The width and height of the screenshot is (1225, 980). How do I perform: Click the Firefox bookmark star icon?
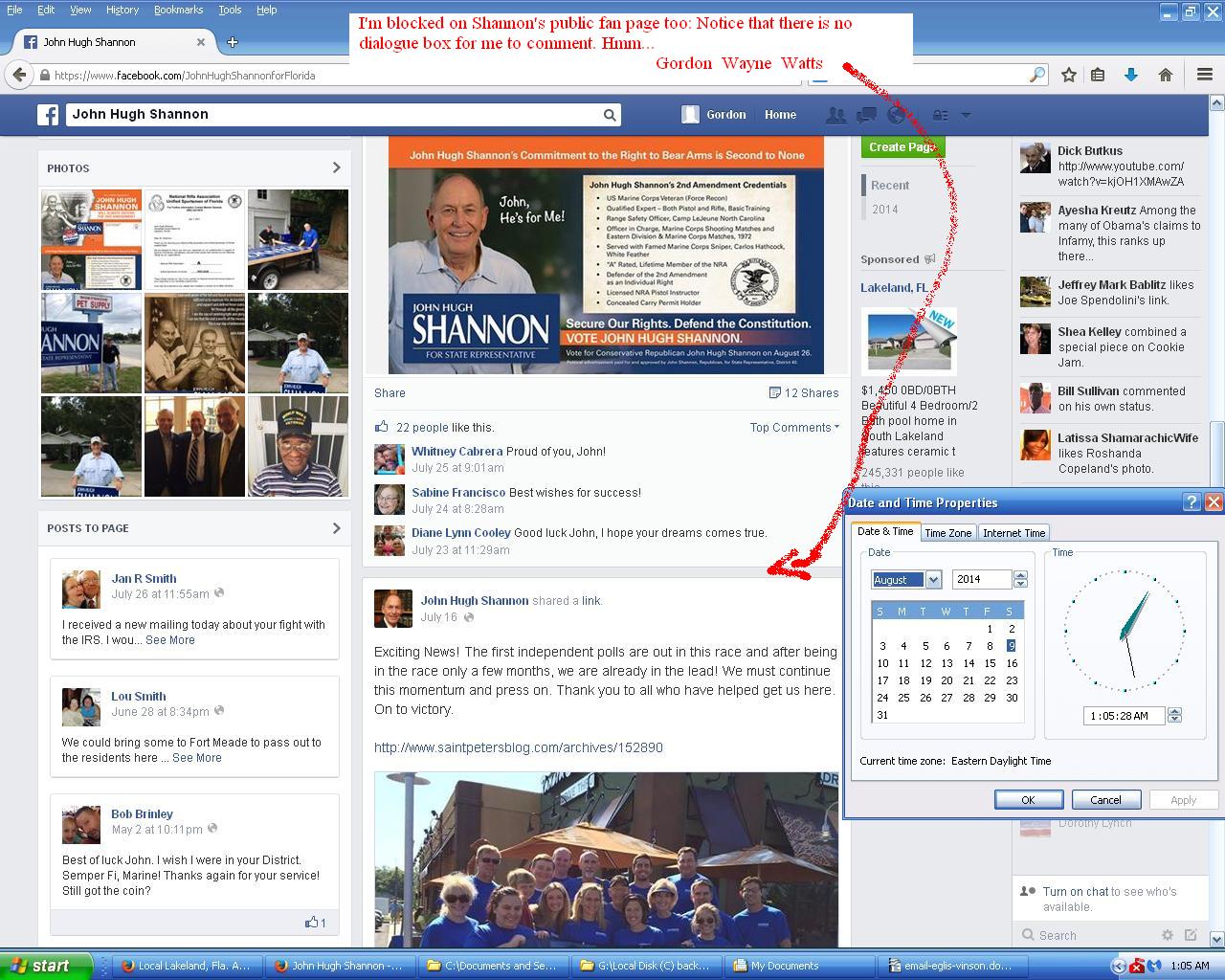point(1069,75)
